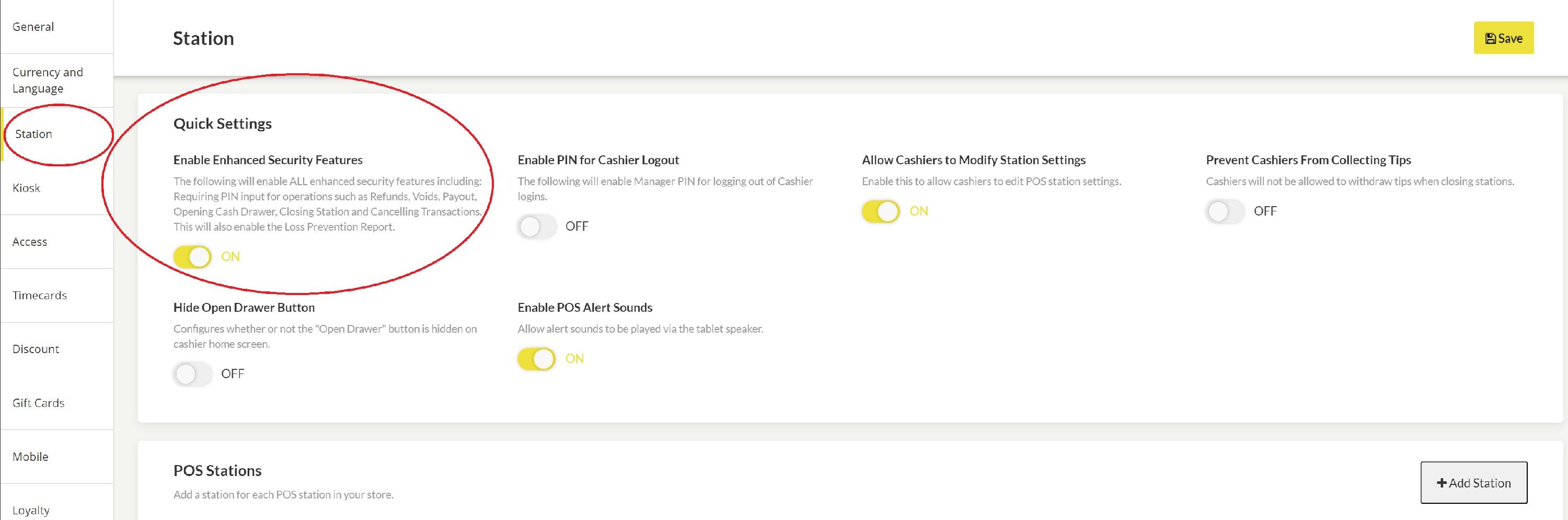Screen dimensions: 1568x520
Task: Open the General settings tab
Action: (57, 27)
